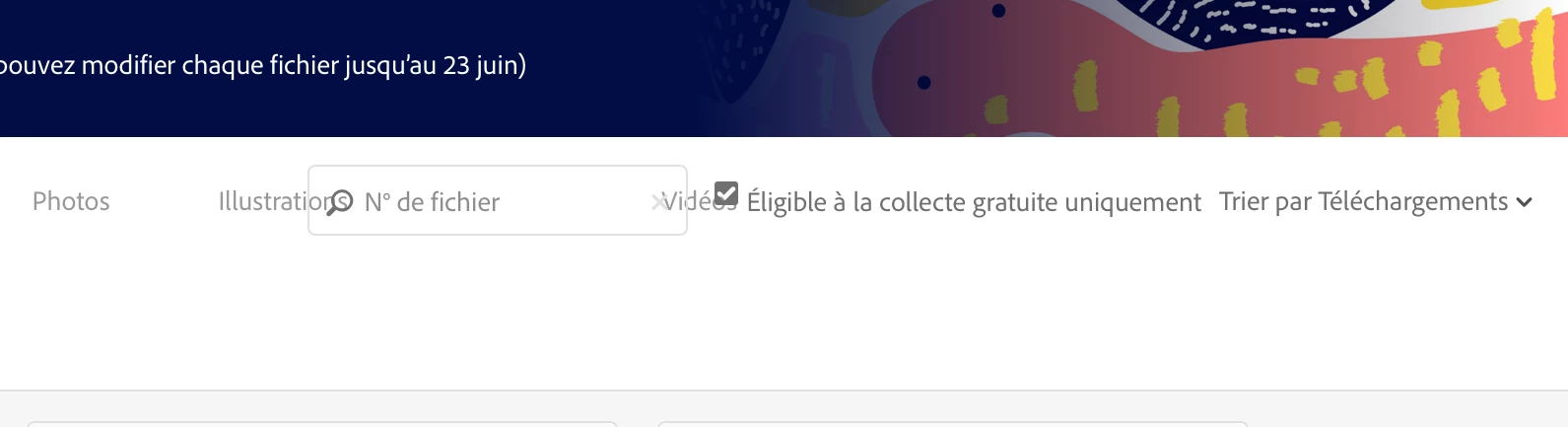The image size is (1568, 427).
Task: Select the right card at the page bottom
Action: point(953,424)
